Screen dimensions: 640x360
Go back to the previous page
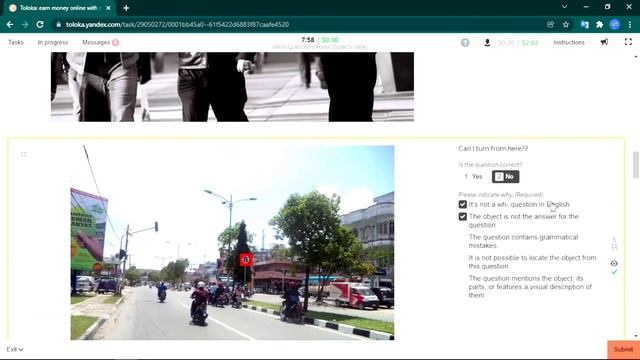click(x=10, y=24)
